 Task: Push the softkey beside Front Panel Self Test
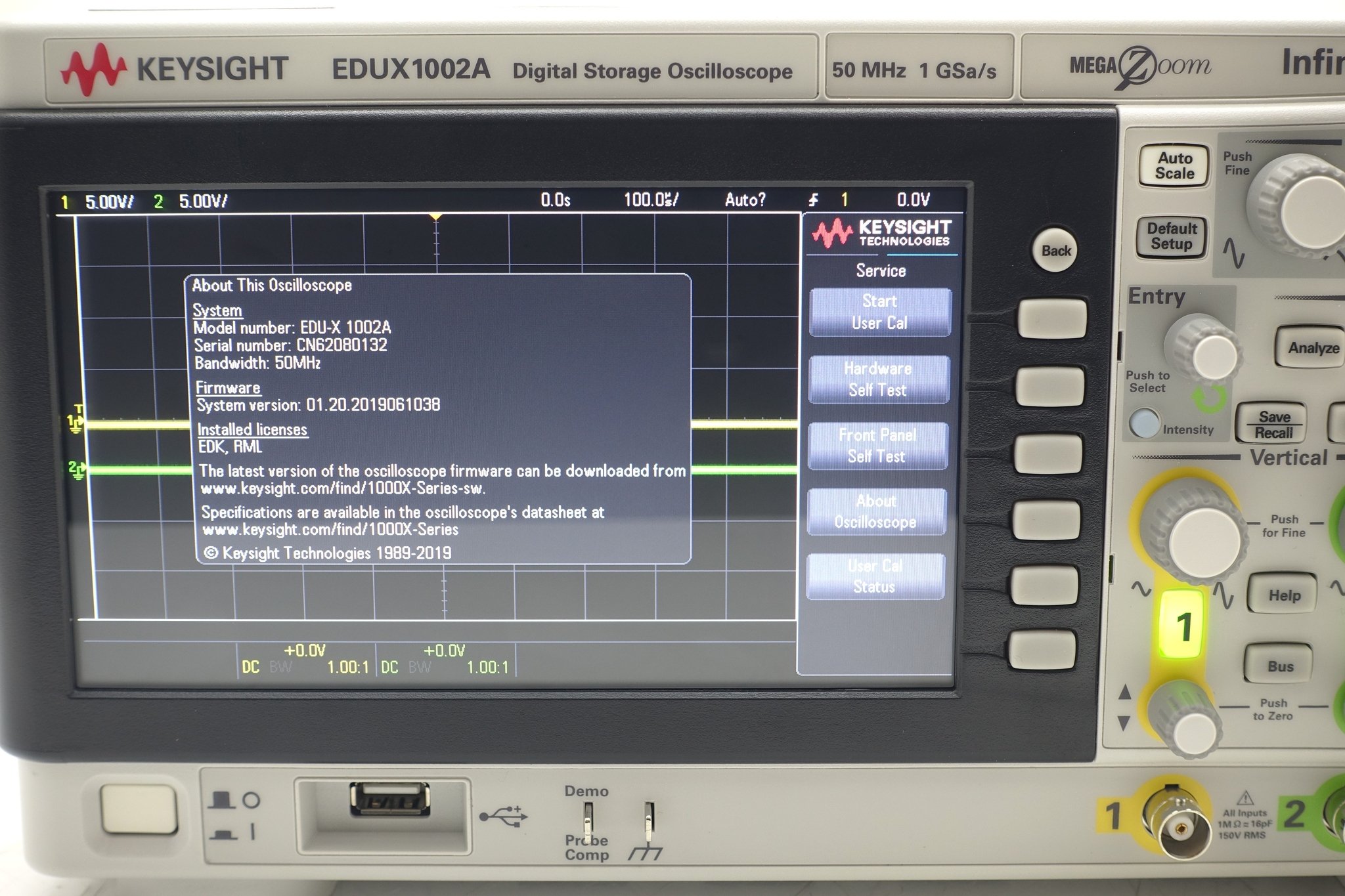1048,454
